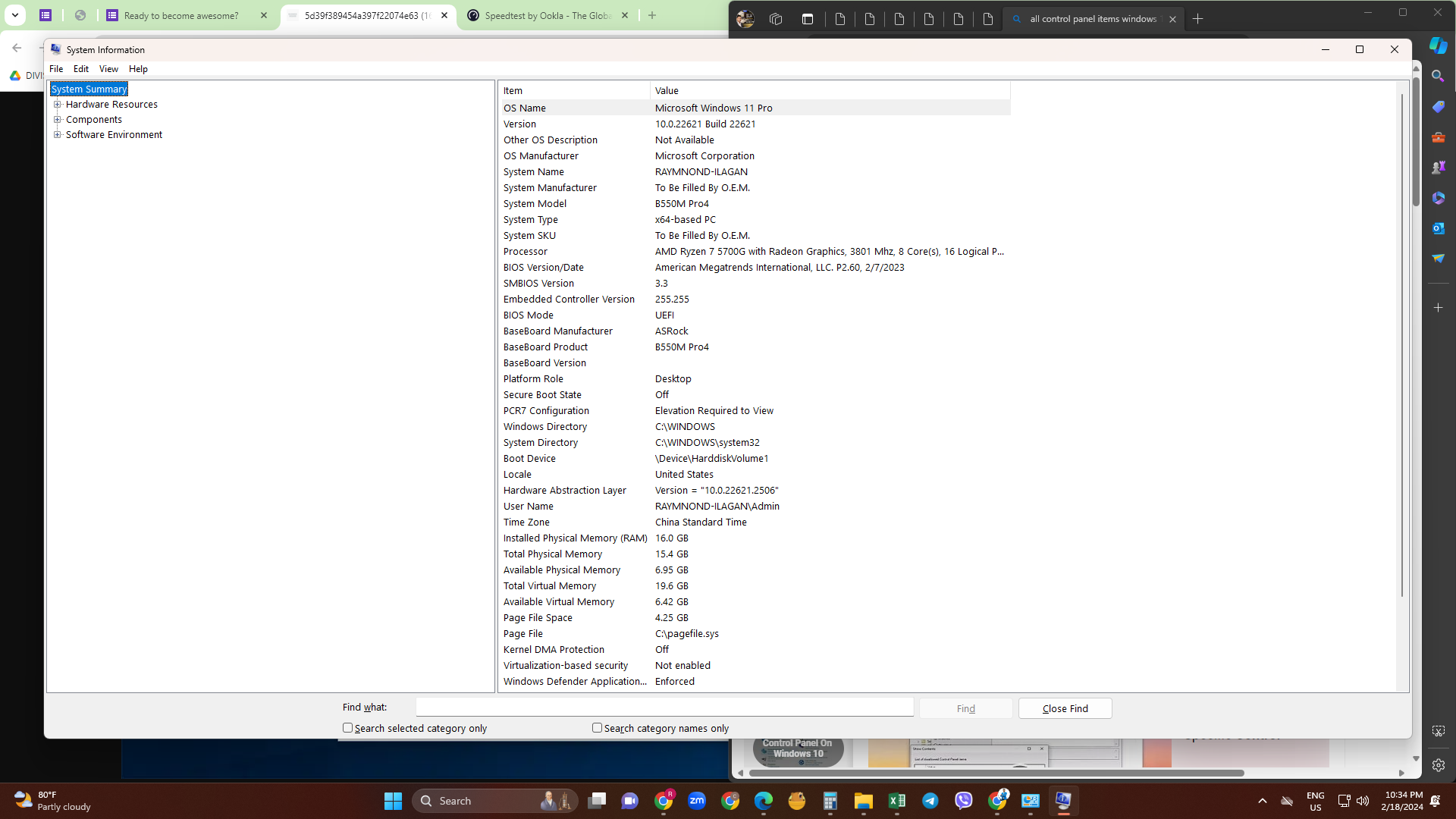Select the 'Secure Boot State' item
The width and height of the screenshot is (1456, 819).
coord(542,395)
